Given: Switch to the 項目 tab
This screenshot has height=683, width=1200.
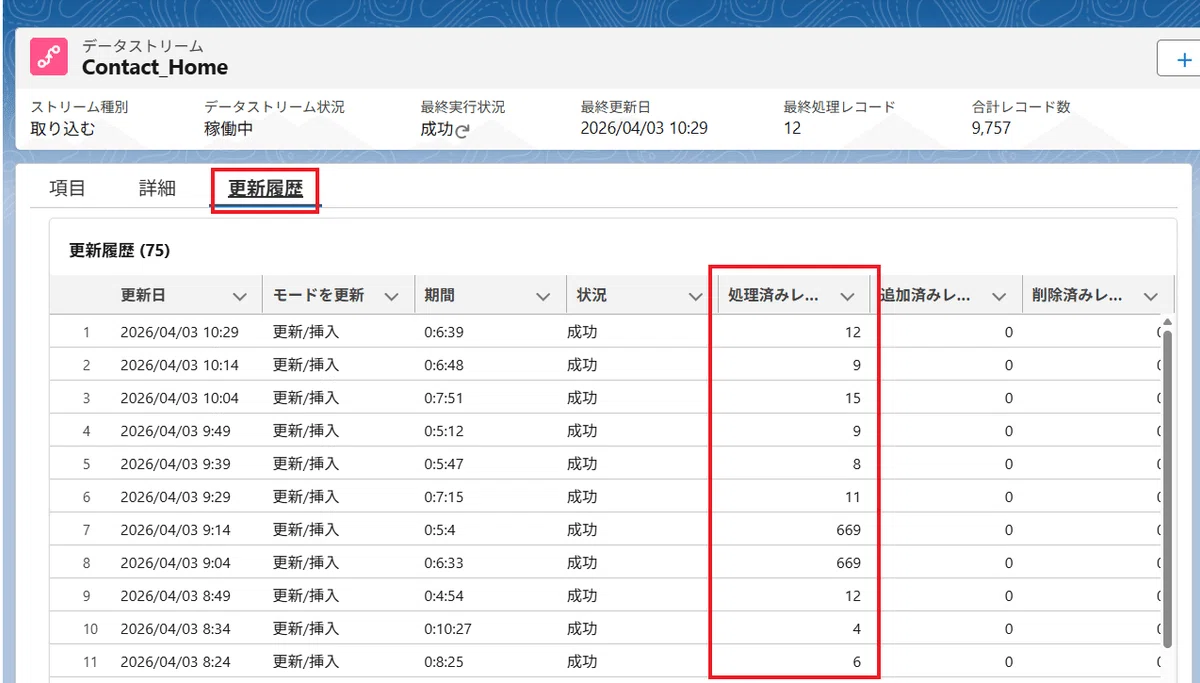Looking at the screenshot, I should (68, 188).
